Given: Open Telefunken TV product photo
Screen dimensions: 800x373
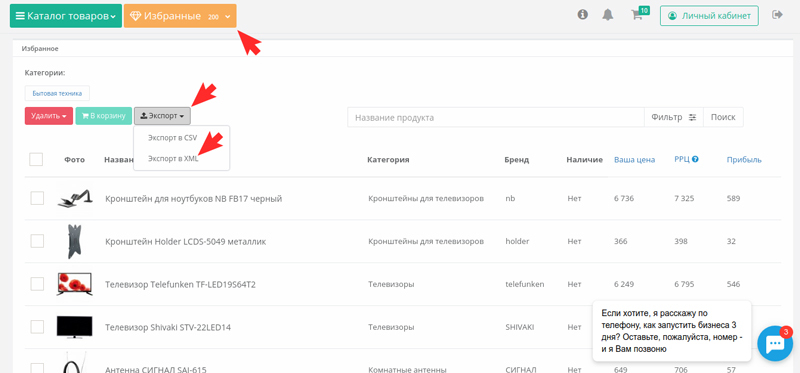Looking at the screenshot, I should coord(74,284).
